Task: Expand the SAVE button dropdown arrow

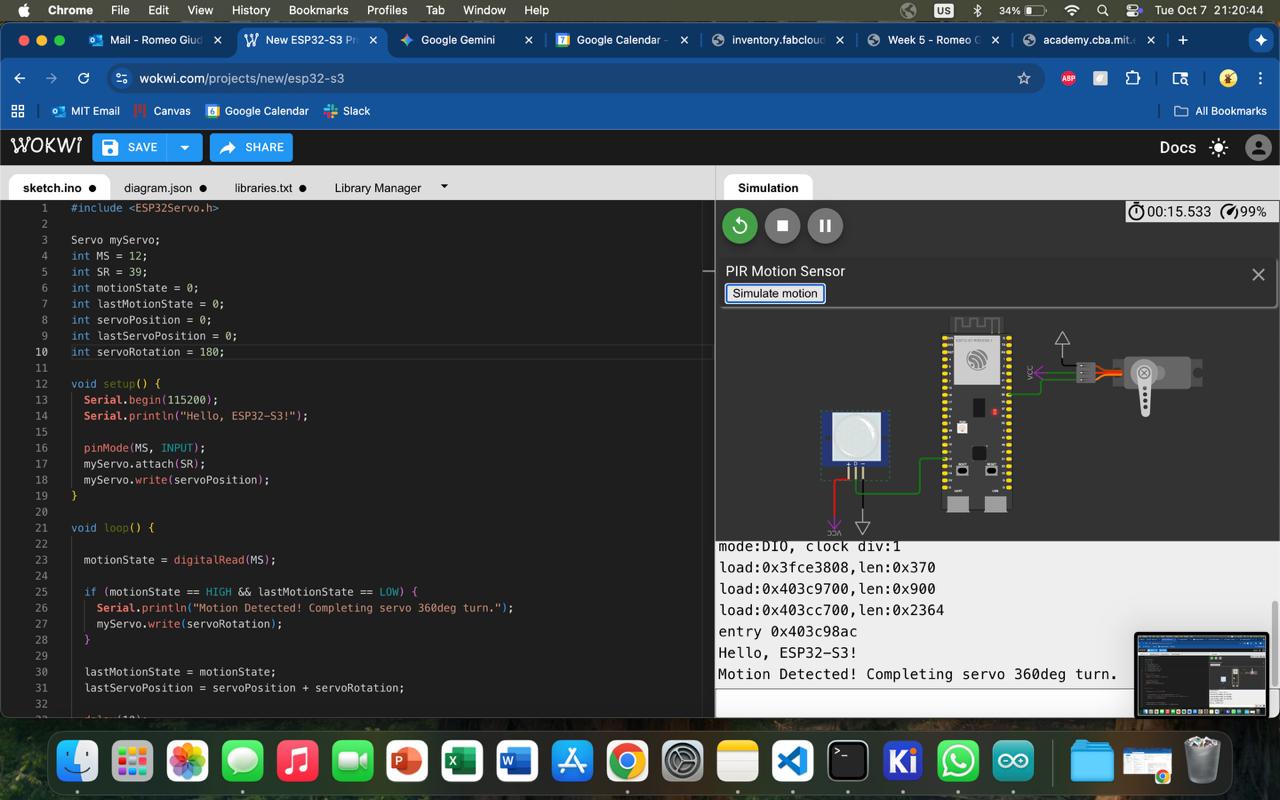Action: 184,148
